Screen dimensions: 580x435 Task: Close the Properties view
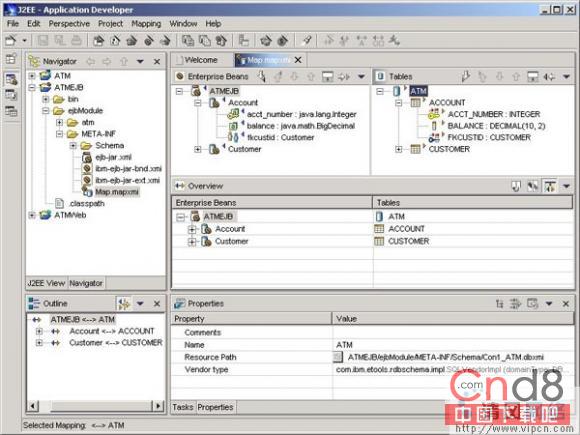[x=566, y=304]
